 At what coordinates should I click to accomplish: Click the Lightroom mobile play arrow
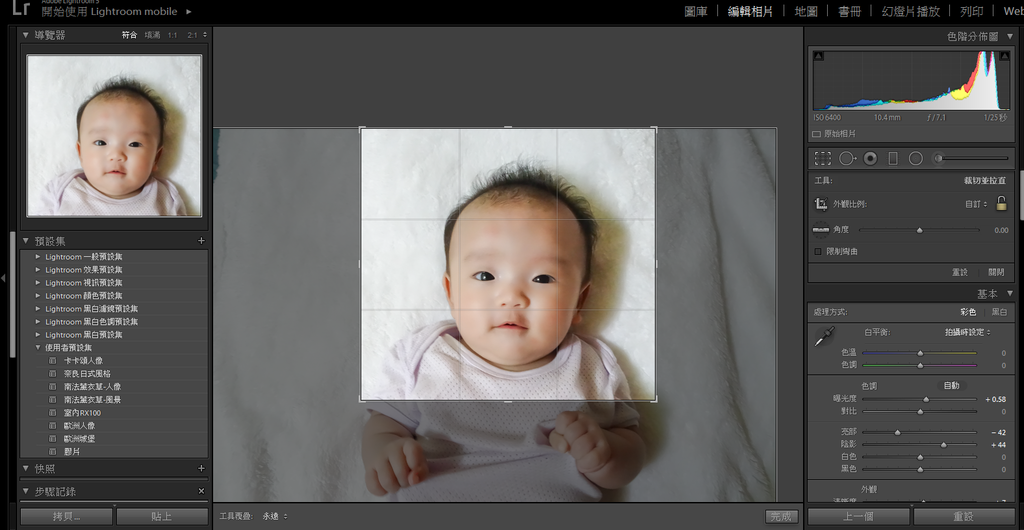click(189, 11)
